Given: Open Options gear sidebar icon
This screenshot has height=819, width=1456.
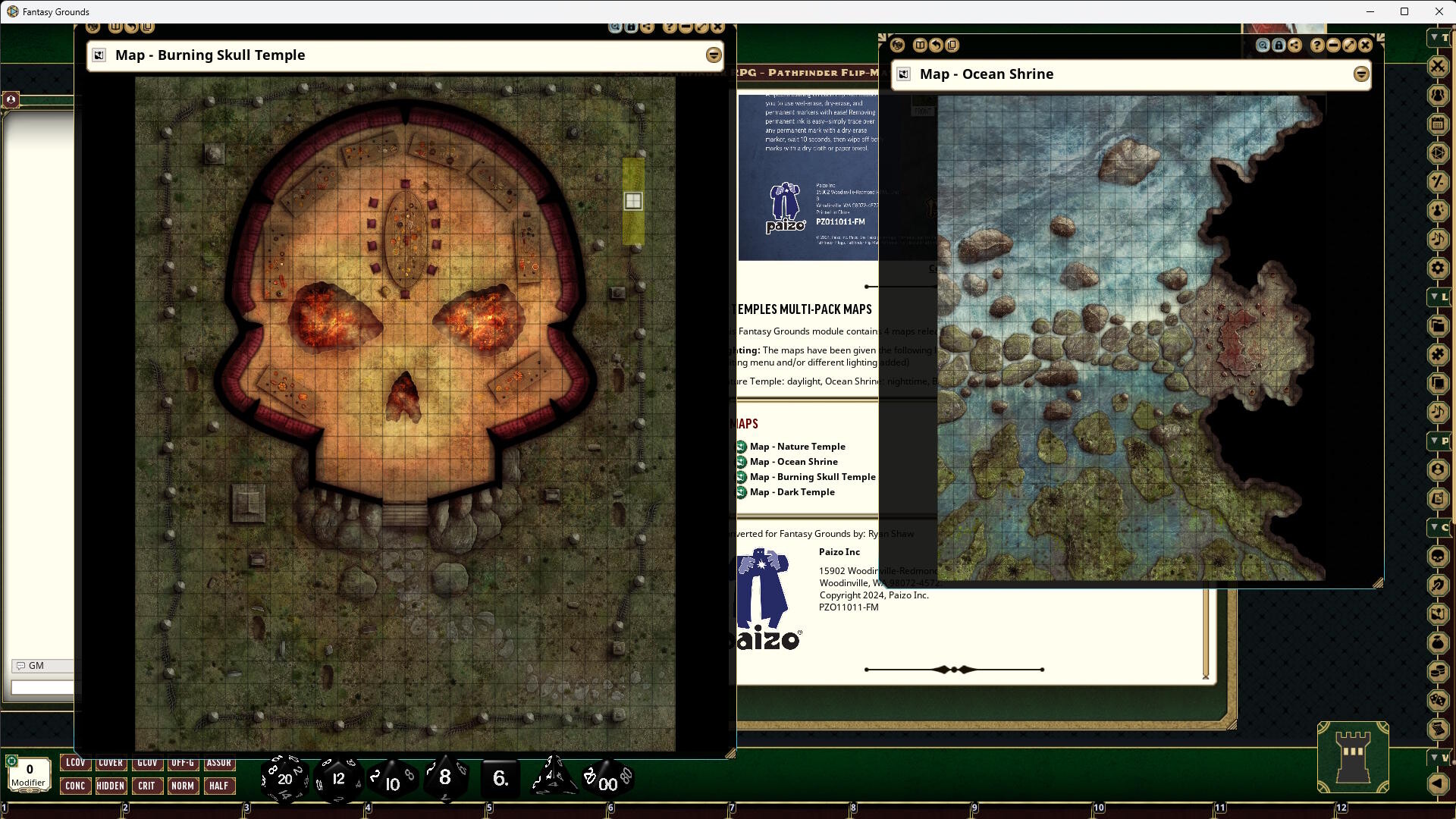Looking at the screenshot, I should pyautogui.click(x=1438, y=268).
